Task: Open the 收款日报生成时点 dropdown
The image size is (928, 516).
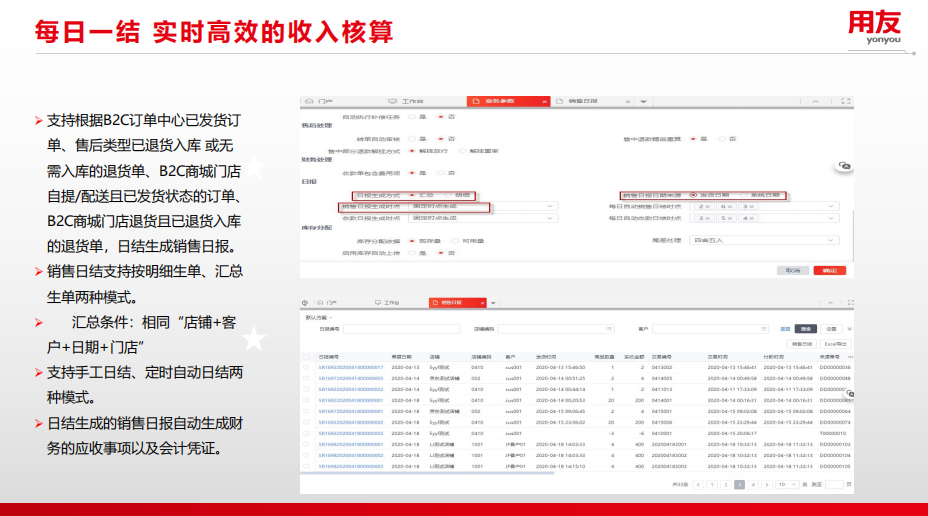Action: (x=483, y=218)
